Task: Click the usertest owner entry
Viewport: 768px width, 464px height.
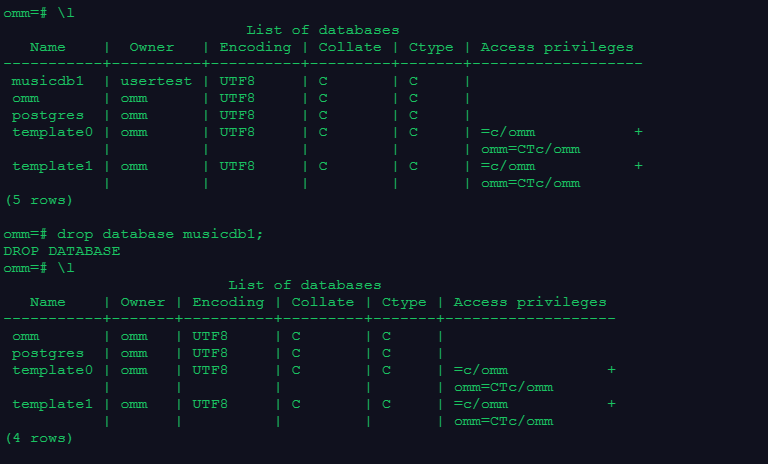Action: click(156, 81)
